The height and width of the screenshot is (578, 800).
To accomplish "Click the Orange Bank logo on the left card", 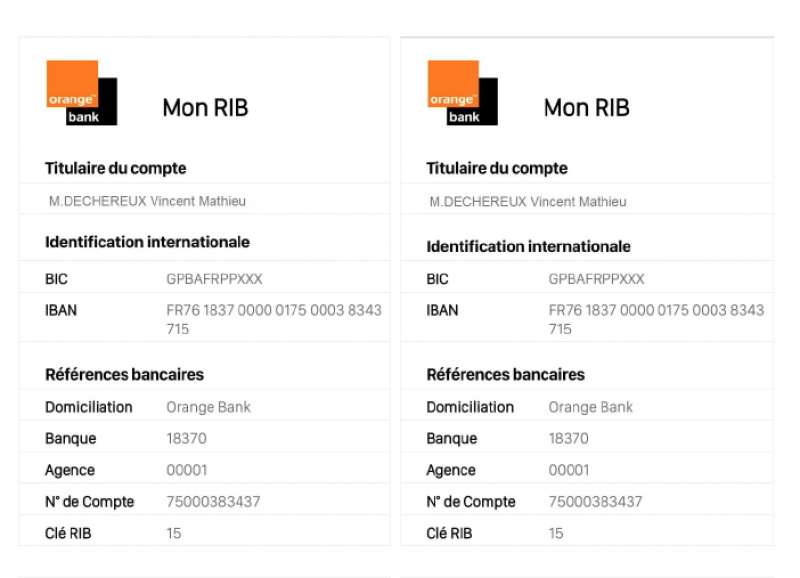I will [81, 93].
